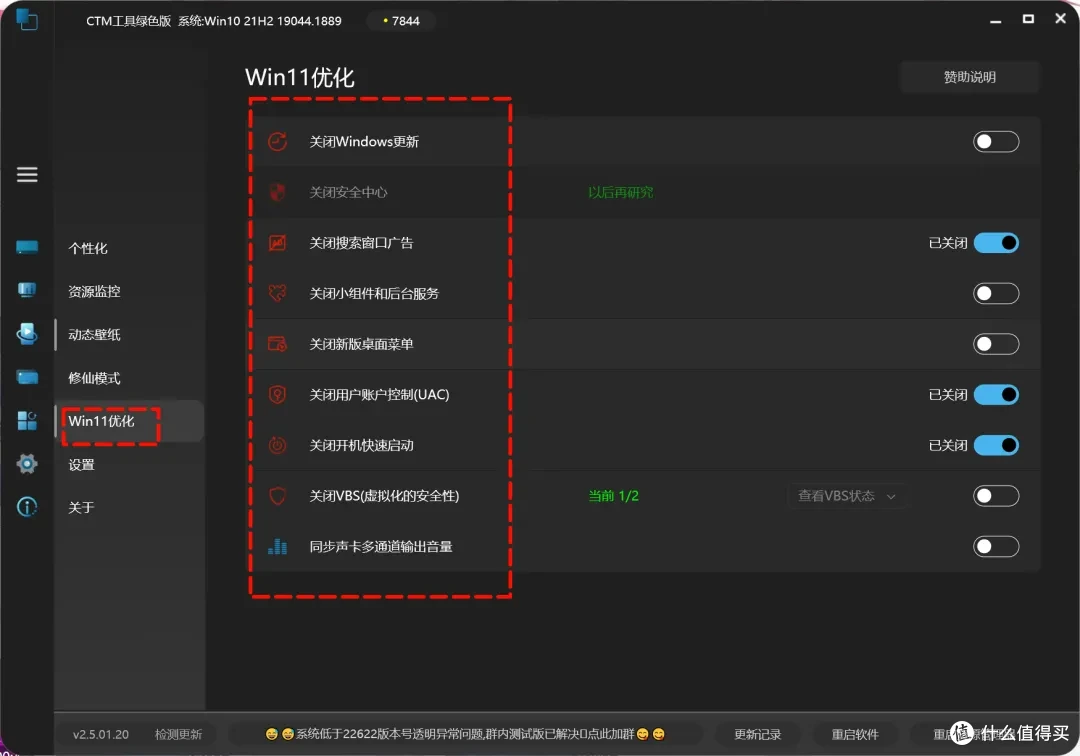1080x756 pixels.
Task: Open the 设置 menu item
Action: pyautogui.click(x=81, y=465)
